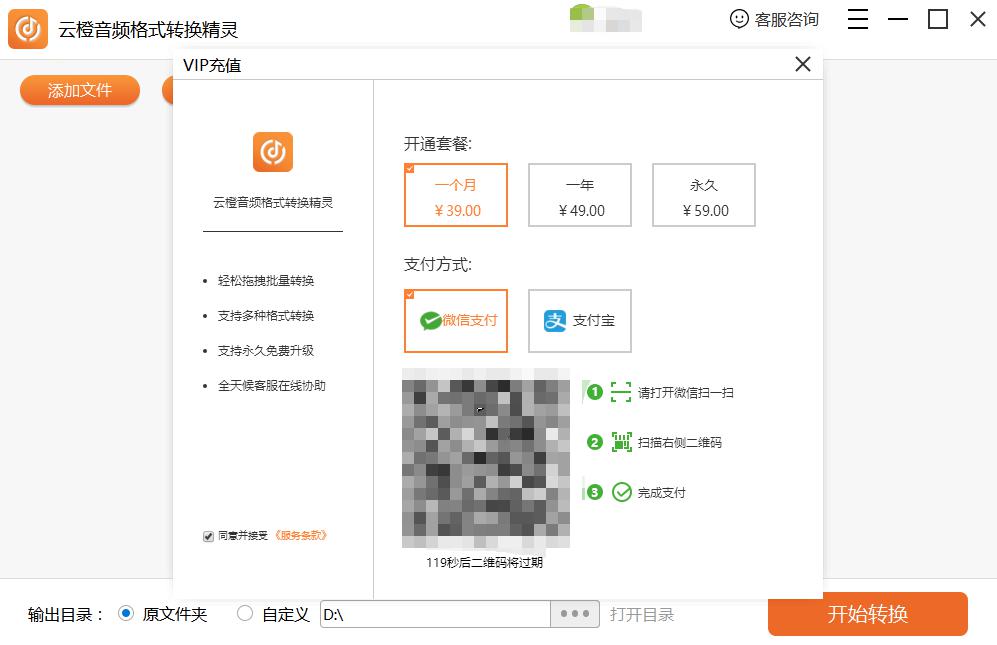Maximize the main application window

pyautogui.click(x=938, y=19)
